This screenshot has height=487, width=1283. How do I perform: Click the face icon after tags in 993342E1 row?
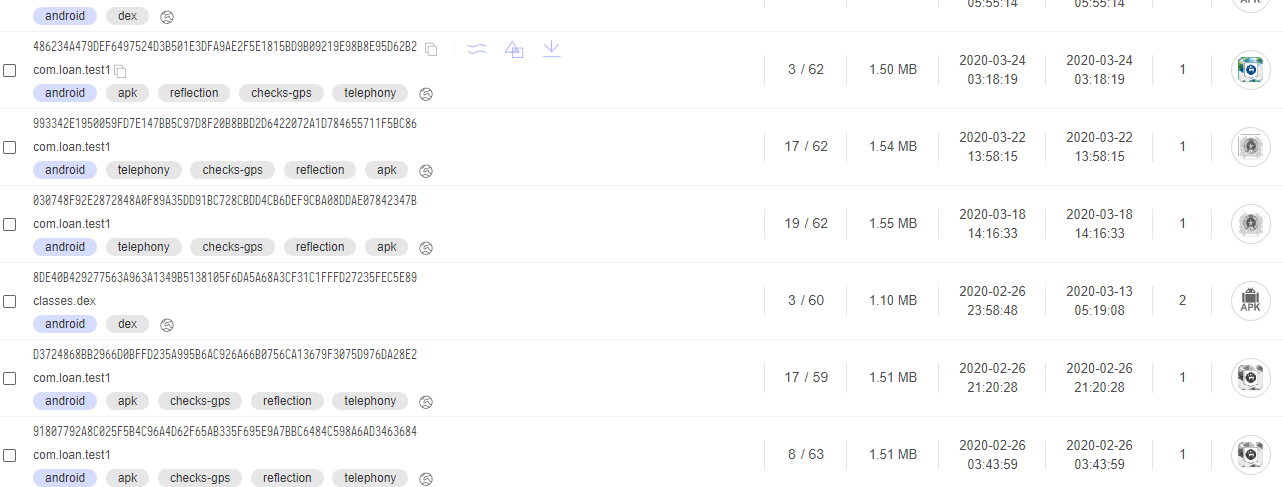pyautogui.click(x=426, y=171)
